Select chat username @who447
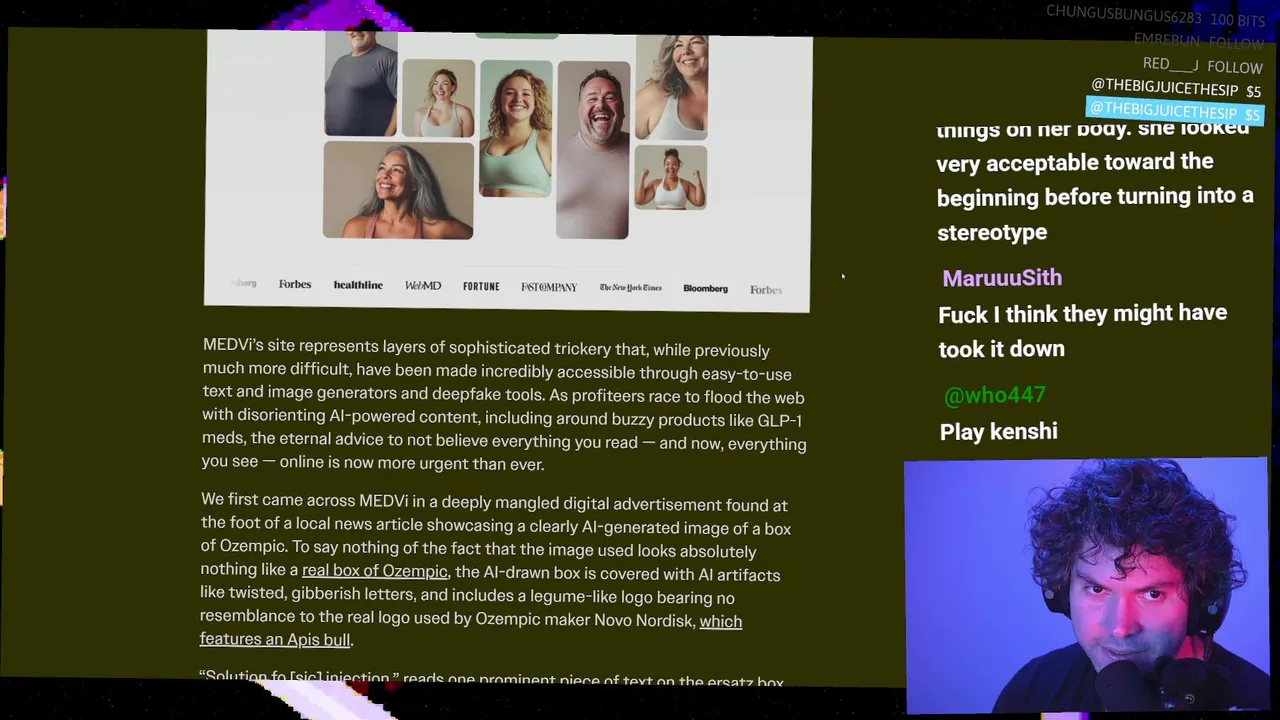The width and height of the screenshot is (1280, 720). pyautogui.click(x=995, y=396)
